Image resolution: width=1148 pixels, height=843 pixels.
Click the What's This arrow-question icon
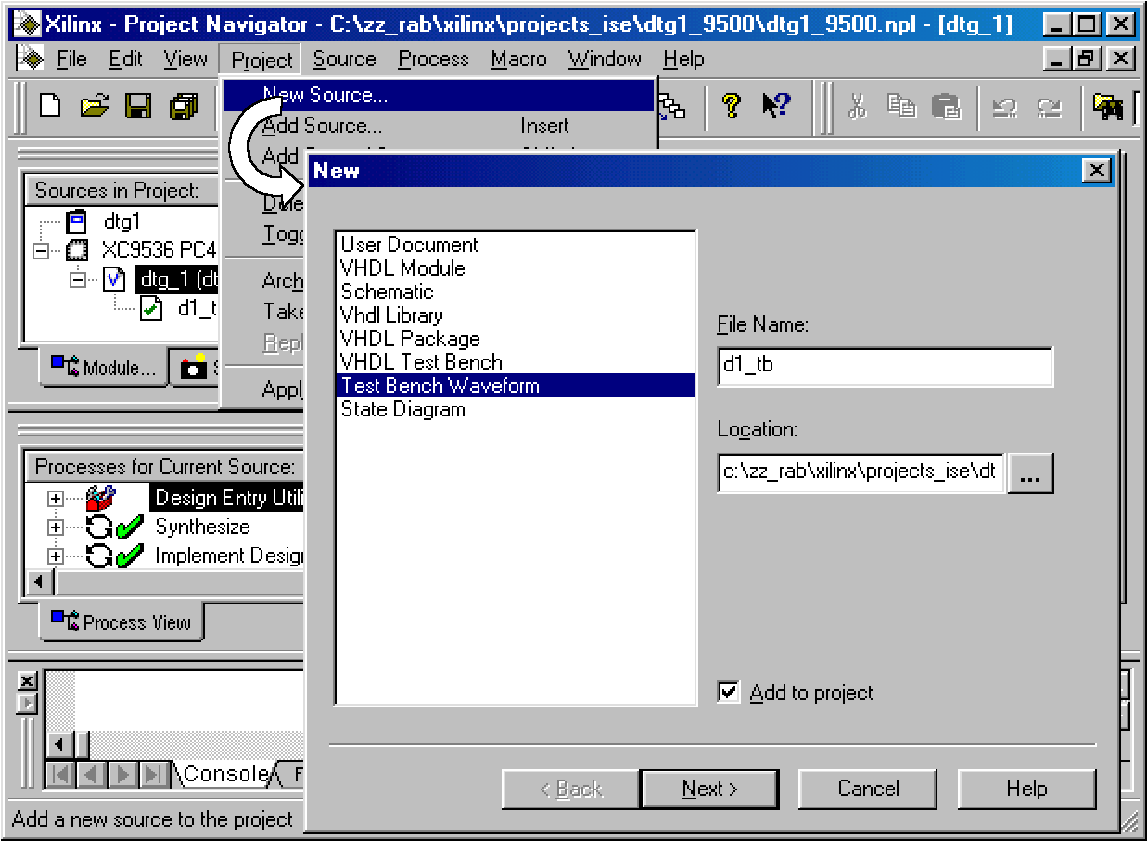776,105
